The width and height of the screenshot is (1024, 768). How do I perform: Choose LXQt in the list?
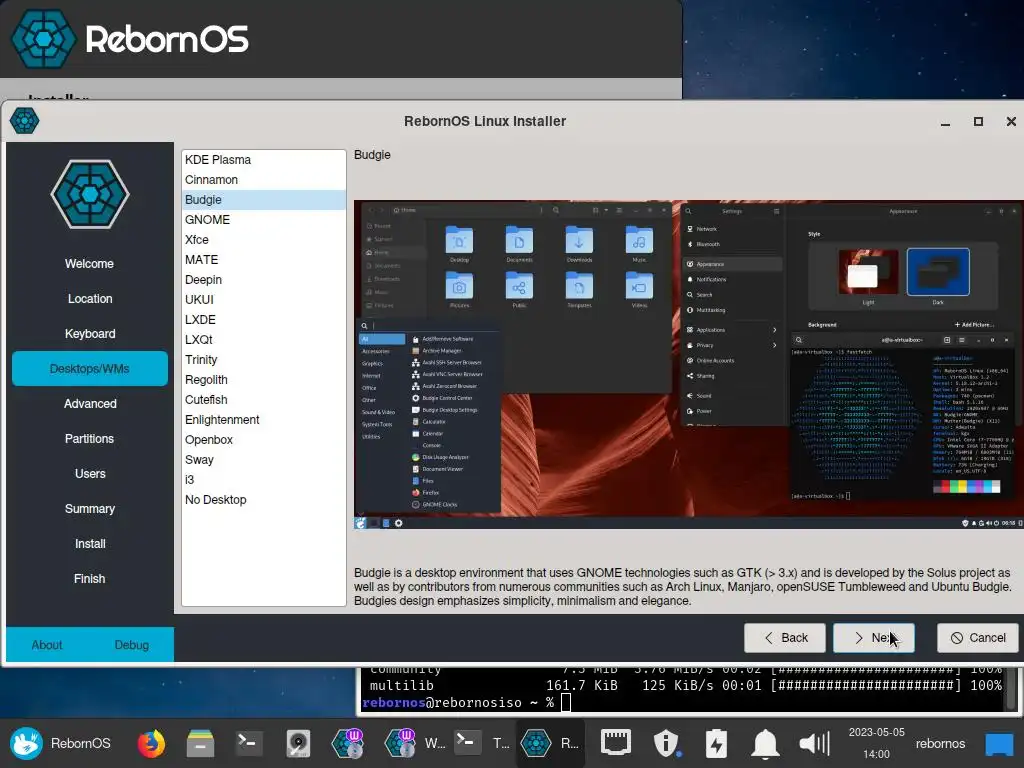point(263,340)
